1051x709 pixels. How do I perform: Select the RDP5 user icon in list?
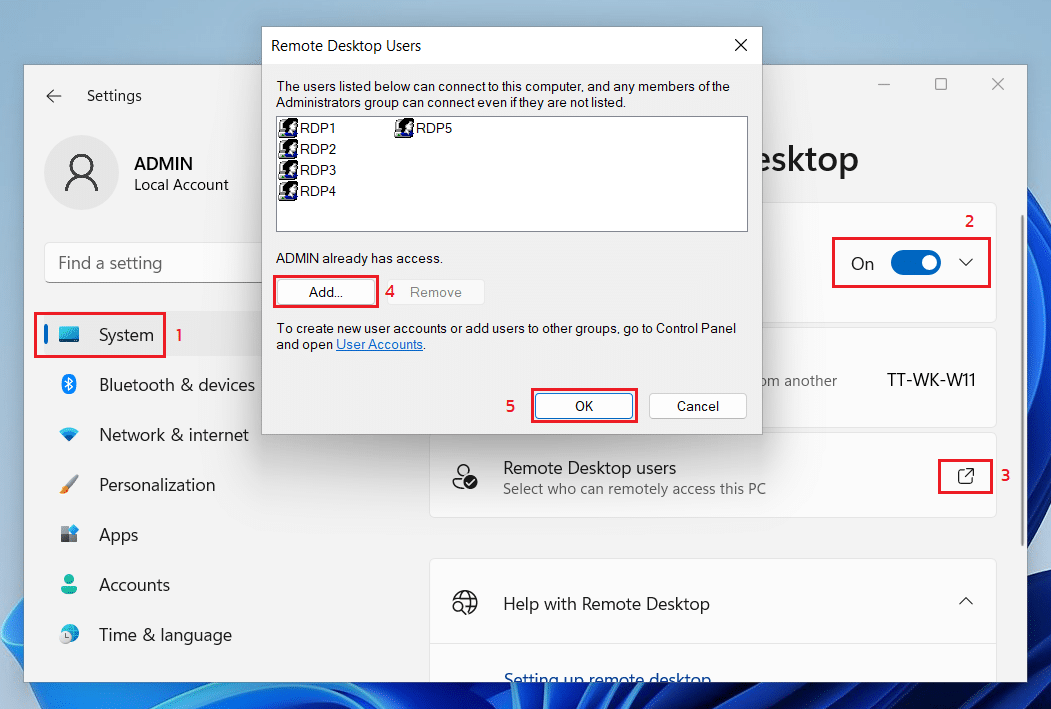(x=404, y=127)
